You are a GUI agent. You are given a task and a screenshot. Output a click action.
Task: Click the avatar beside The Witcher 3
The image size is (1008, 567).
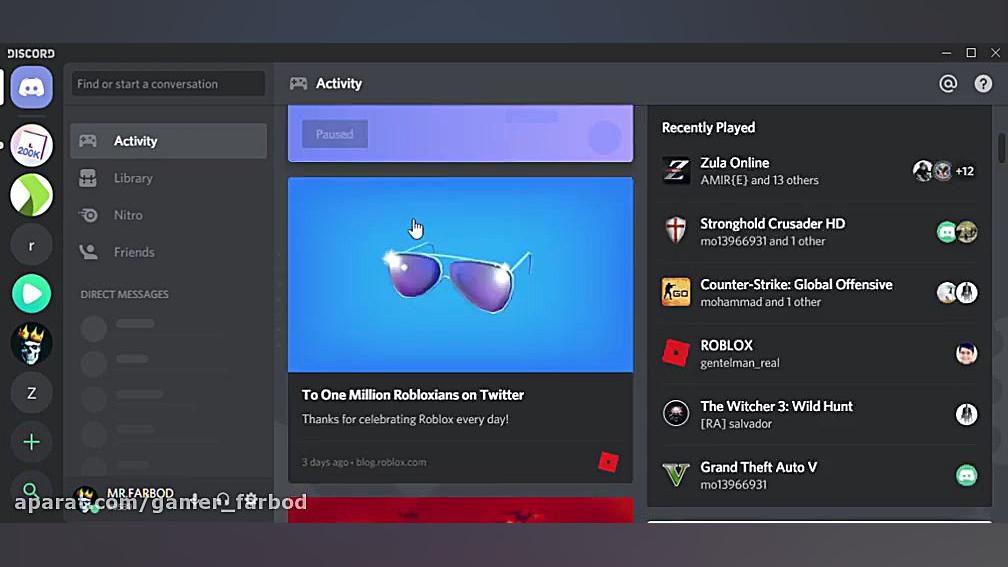click(x=966, y=414)
